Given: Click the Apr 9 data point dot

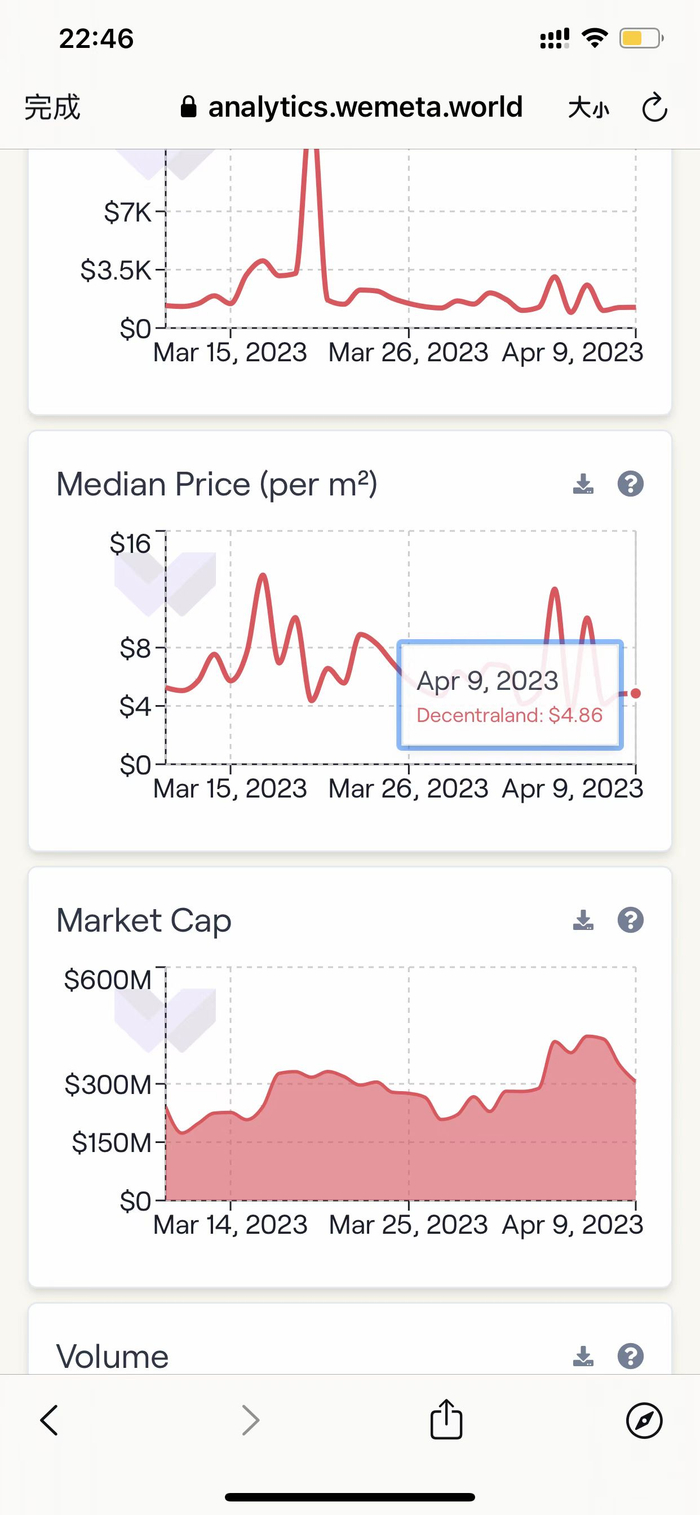Looking at the screenshot, I should pos(636,693).
